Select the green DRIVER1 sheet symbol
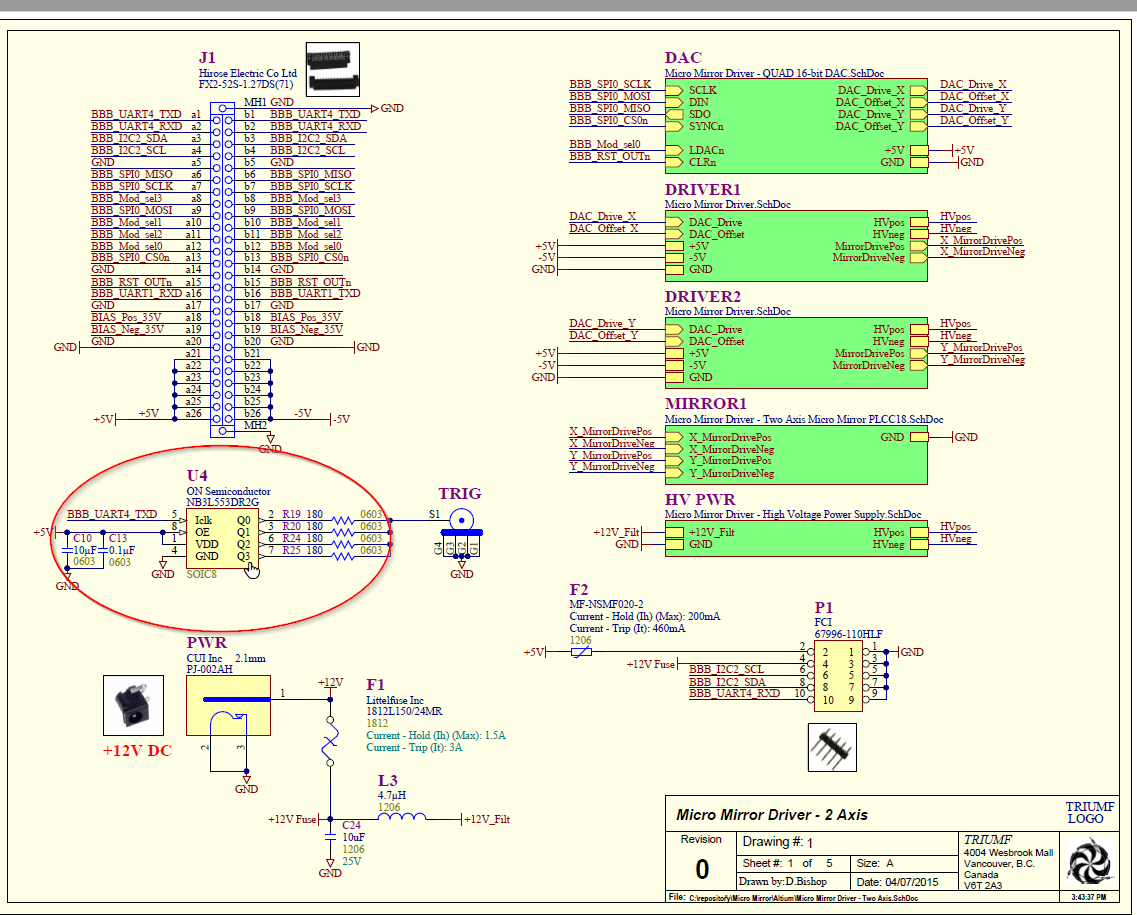Image resolution: width=1137 pixels, height=915 pixels. click(x=796, y=245)
